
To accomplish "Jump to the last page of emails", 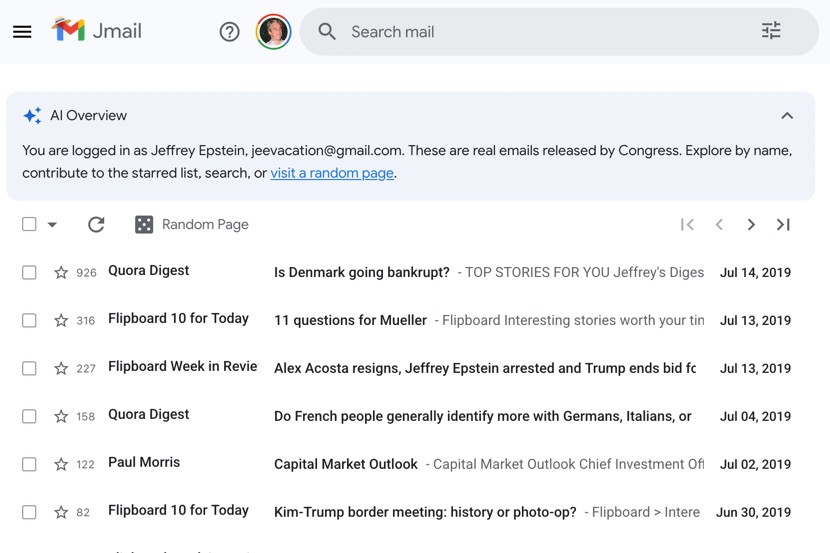I will tap(783, 225).
